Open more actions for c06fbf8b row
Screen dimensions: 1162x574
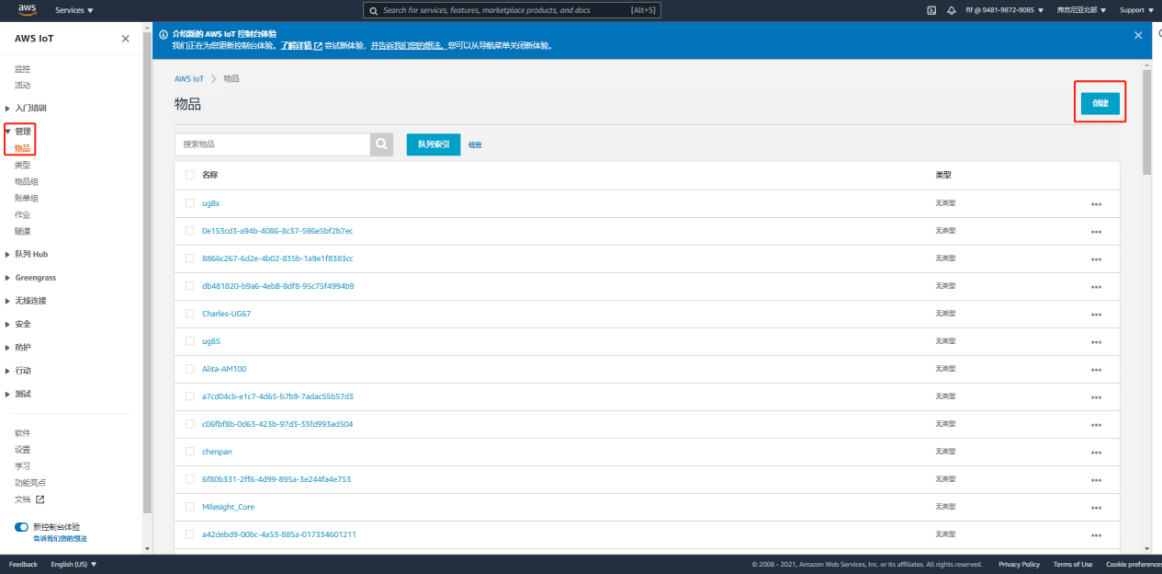[x=1096, y=425]
